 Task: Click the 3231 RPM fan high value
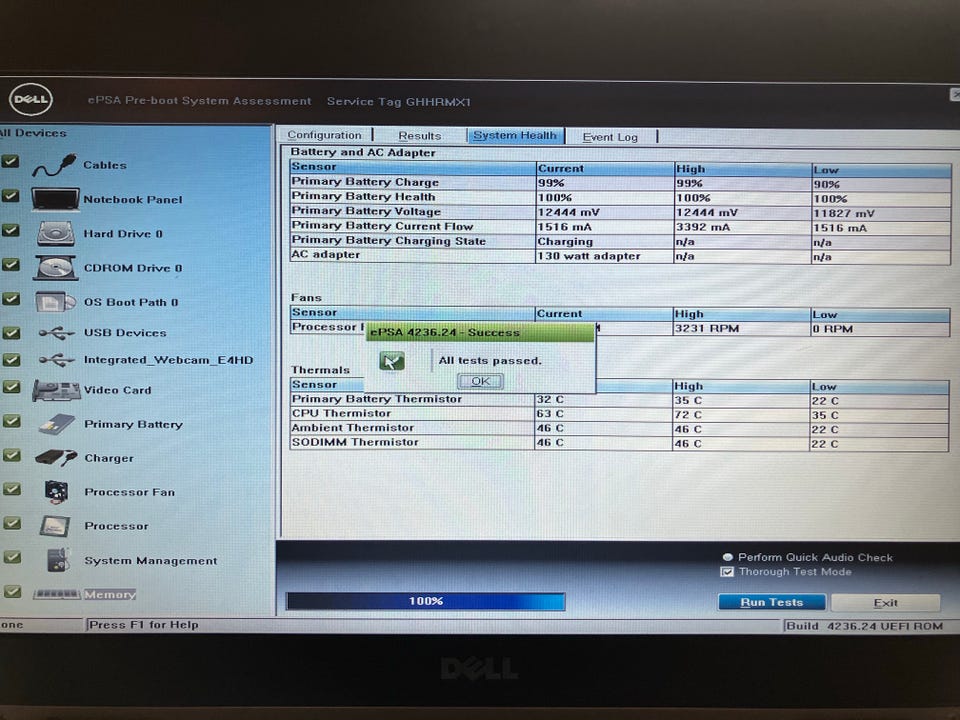click(707, 329)
